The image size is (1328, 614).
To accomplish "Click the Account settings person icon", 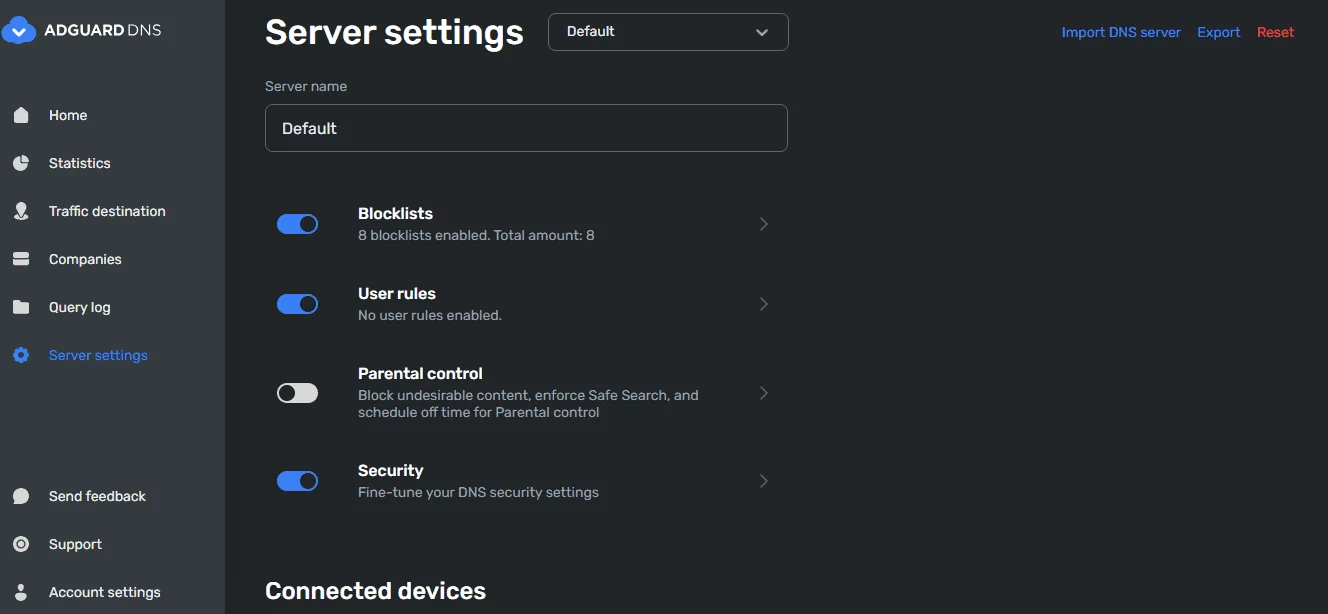I will point(21,592).
